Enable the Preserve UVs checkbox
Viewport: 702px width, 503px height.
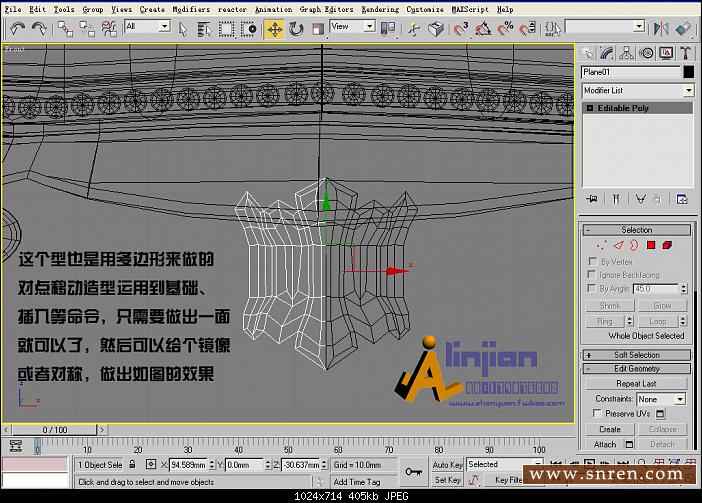point(598,413)
